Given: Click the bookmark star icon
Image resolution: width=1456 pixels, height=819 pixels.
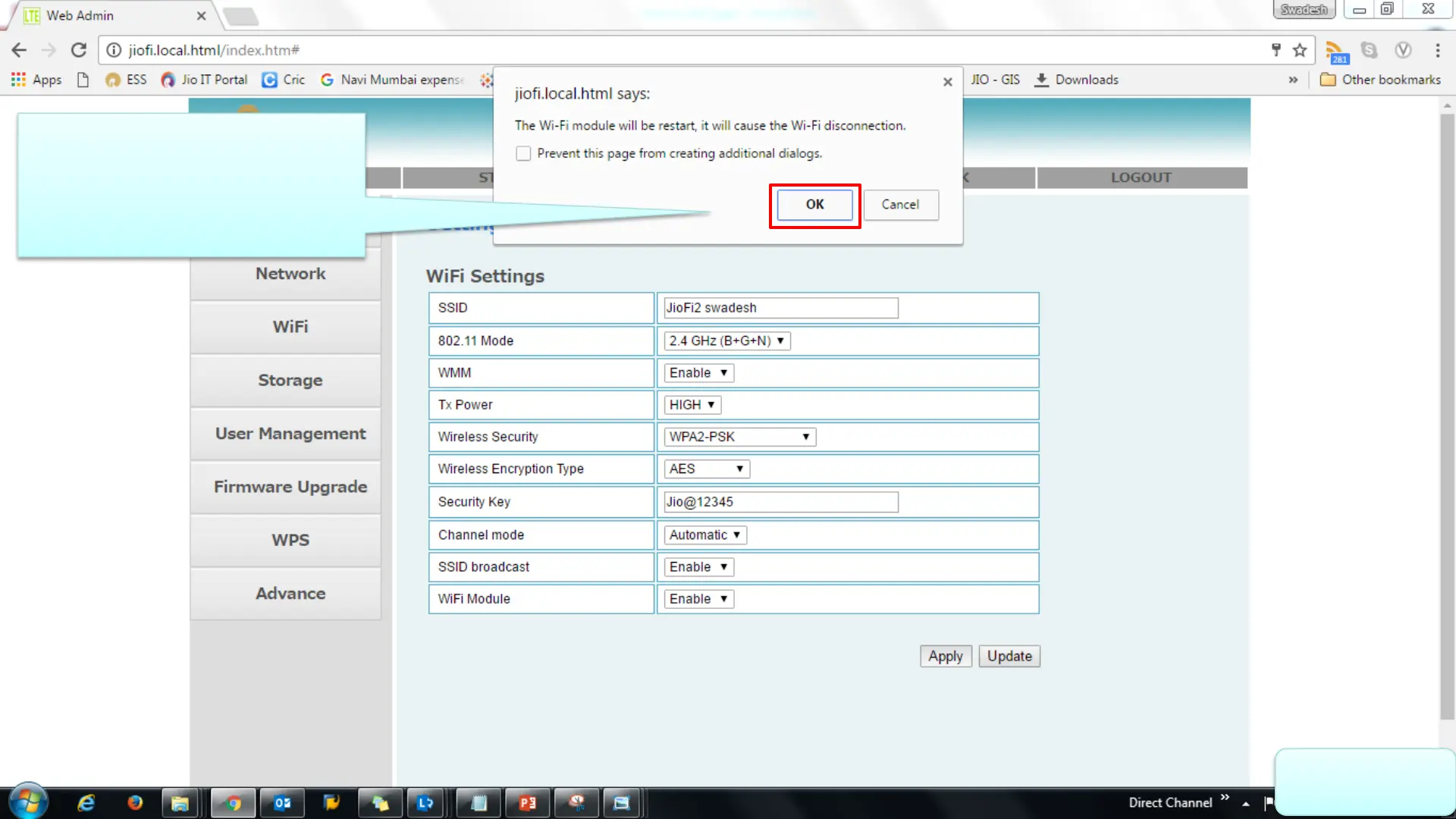Looking at the screenshot, I should 1300,50.
